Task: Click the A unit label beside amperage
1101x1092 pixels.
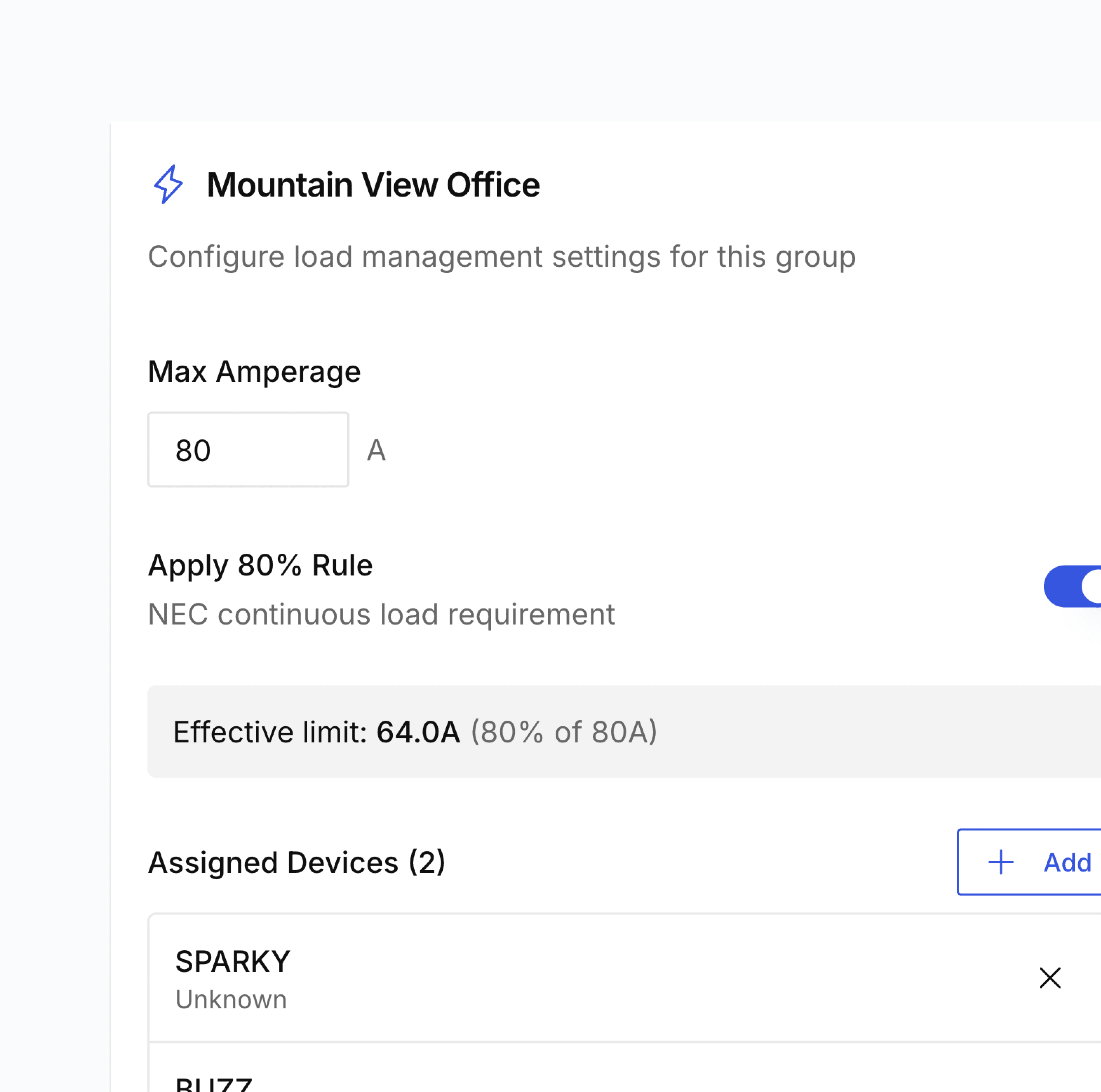Action: 376,450
